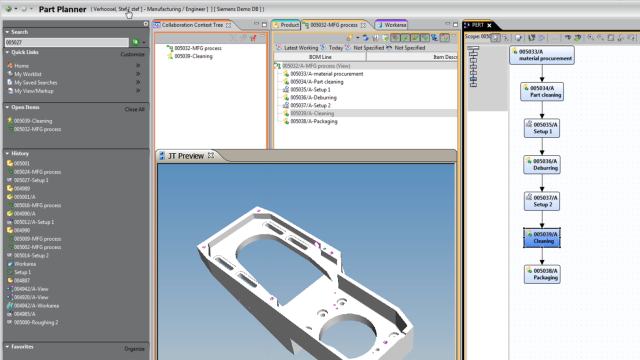The image size is (640, 360).
Task: Switch to the Product tab
Action: click(x=286, y=25)
